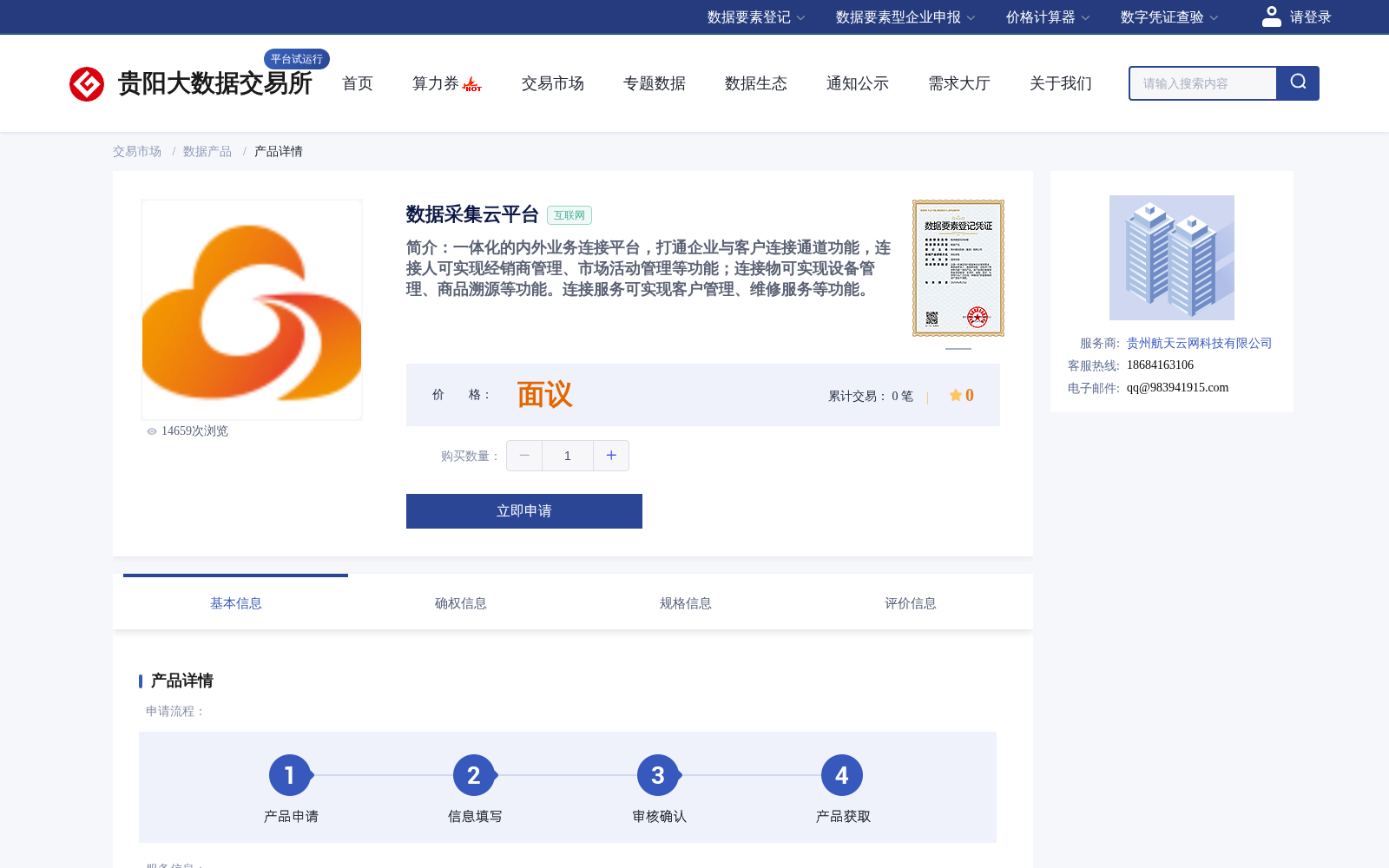Open the 通知公示 menu item
The image size is (1389, 868).
point(858,83)
